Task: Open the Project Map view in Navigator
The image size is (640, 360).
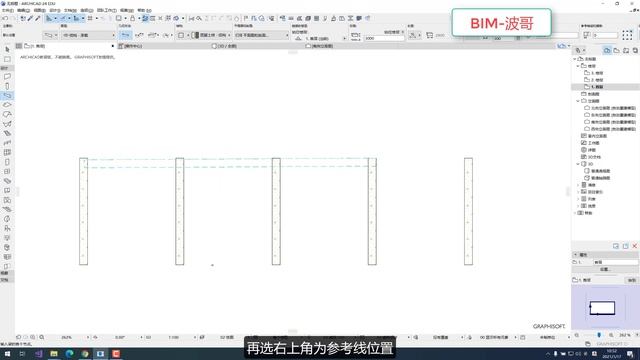Action: pos(607,50)
